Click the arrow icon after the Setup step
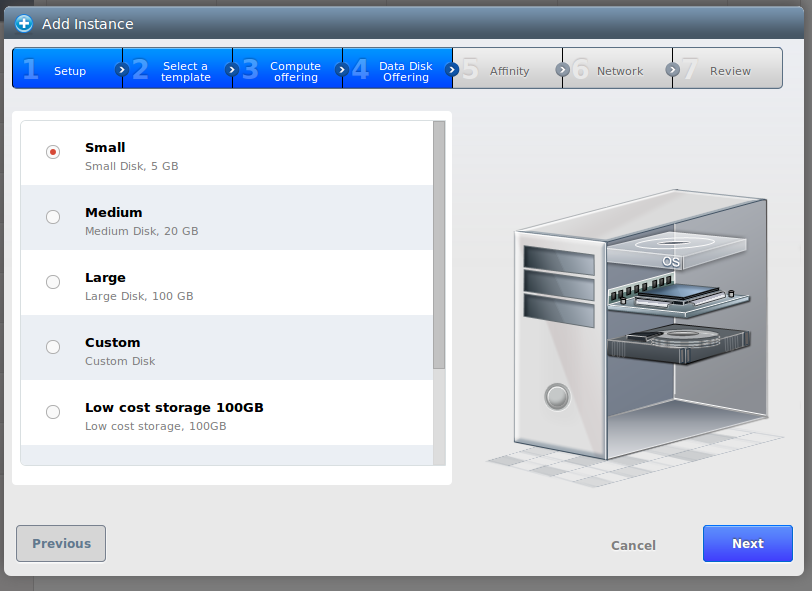Screen dimensions: 812x591 [x=122, y=69]
